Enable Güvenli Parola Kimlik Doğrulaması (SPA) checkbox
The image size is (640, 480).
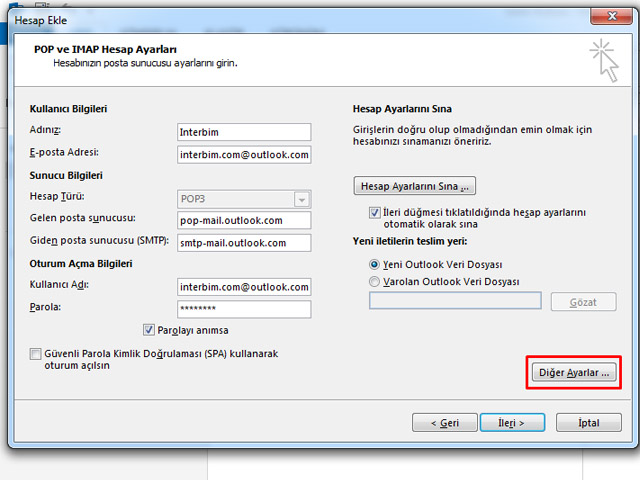[x=36, y=354]
